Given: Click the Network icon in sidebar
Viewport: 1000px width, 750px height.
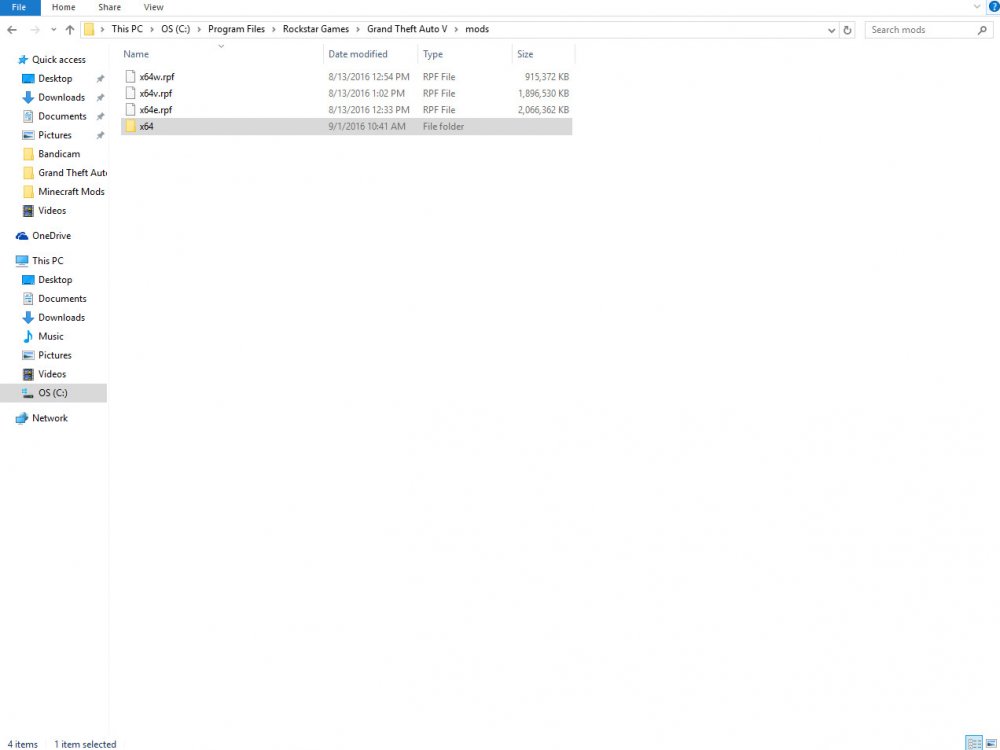Looking at the screenshot, I should [22, 418].
